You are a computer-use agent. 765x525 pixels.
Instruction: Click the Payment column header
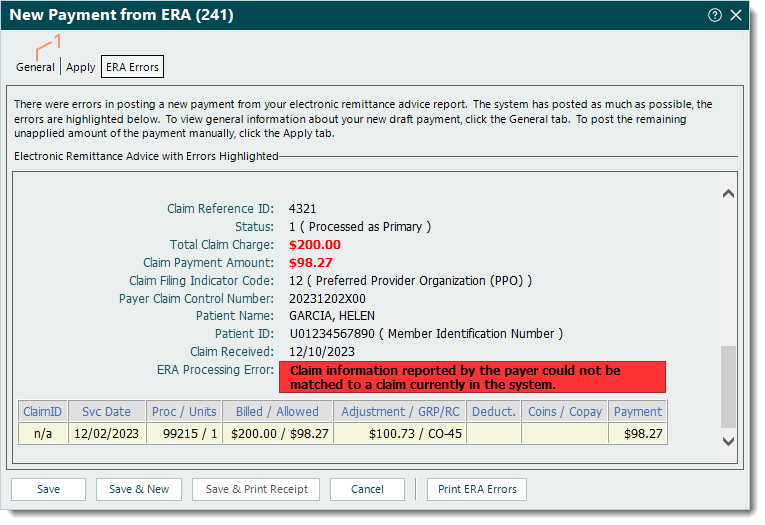[637, 411]
